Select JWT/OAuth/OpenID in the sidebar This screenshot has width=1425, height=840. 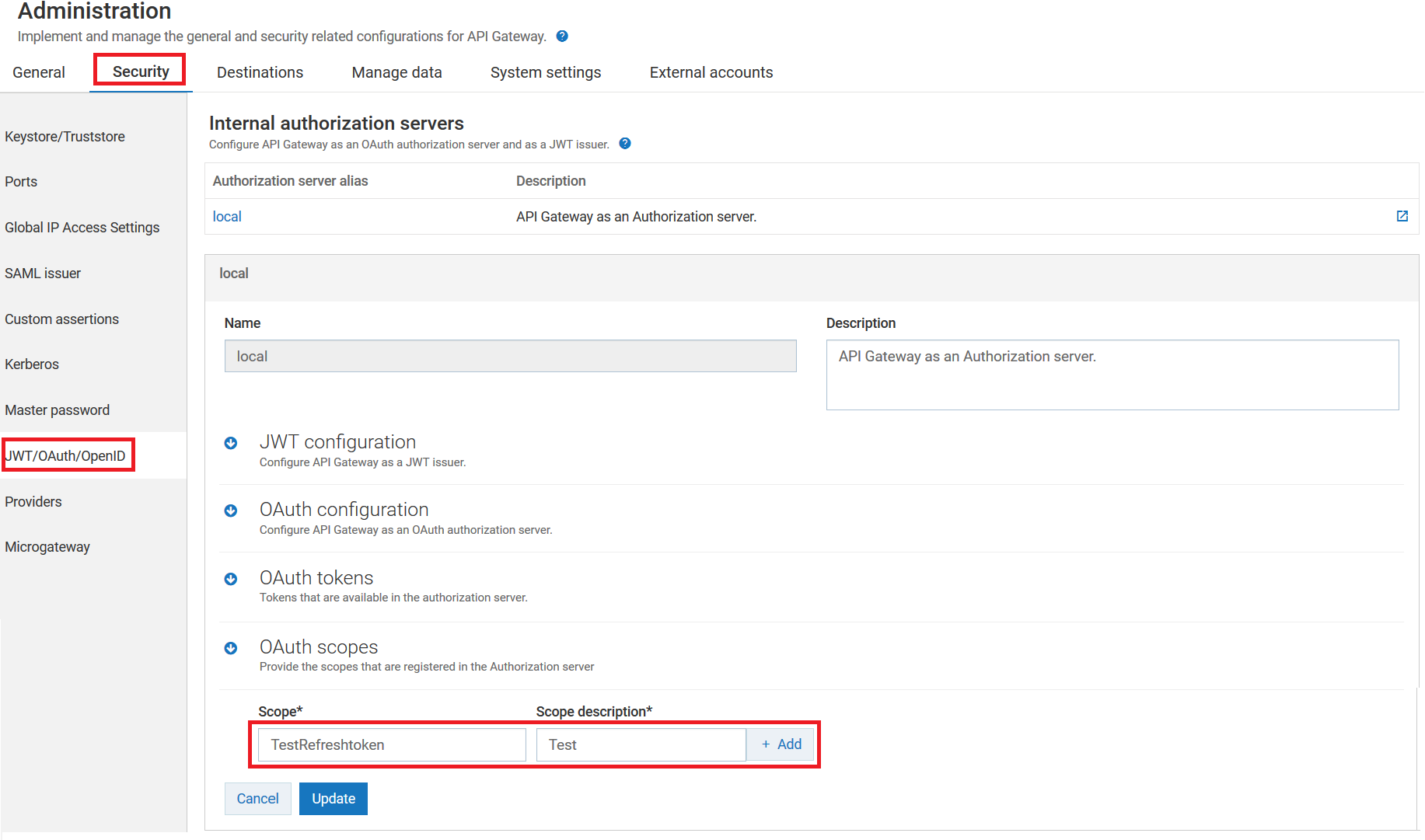point(65,456)
